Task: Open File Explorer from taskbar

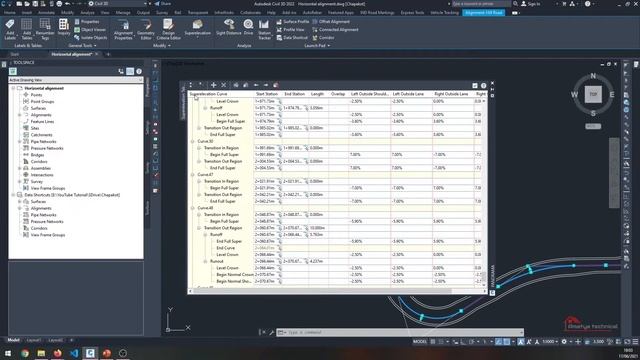Action: [41, 353]
